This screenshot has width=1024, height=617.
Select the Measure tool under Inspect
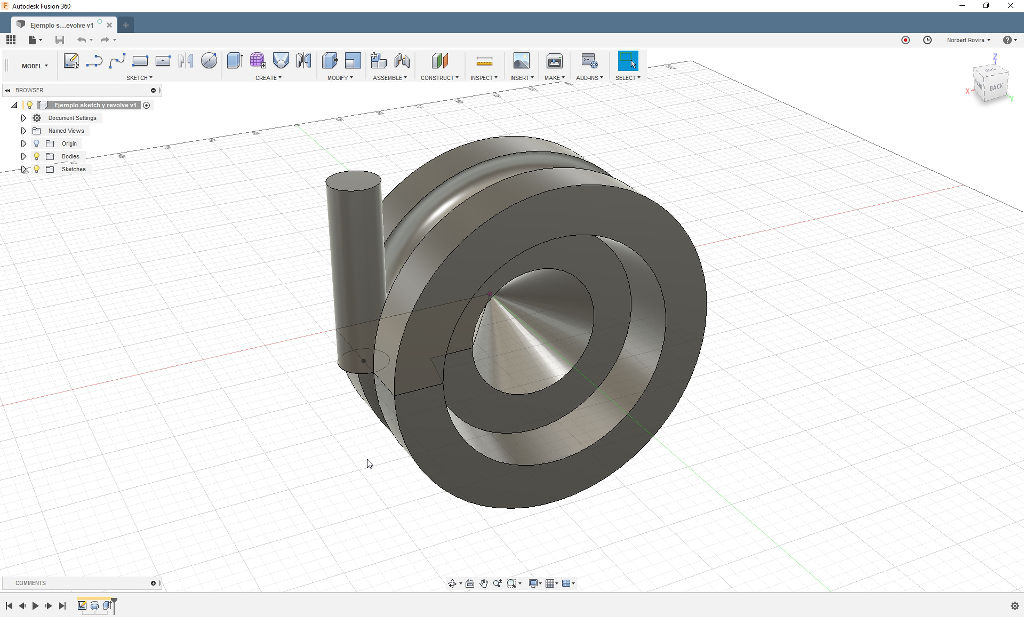[x=484, y=61]
